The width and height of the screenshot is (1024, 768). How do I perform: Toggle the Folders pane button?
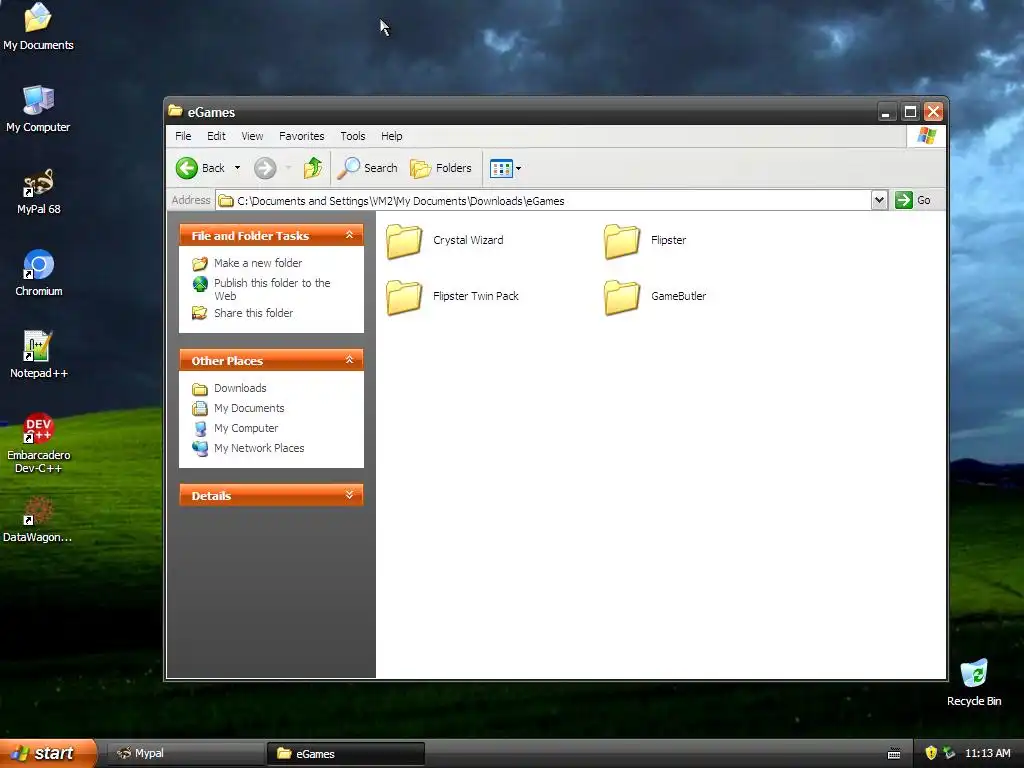click(x=441, y=168)
